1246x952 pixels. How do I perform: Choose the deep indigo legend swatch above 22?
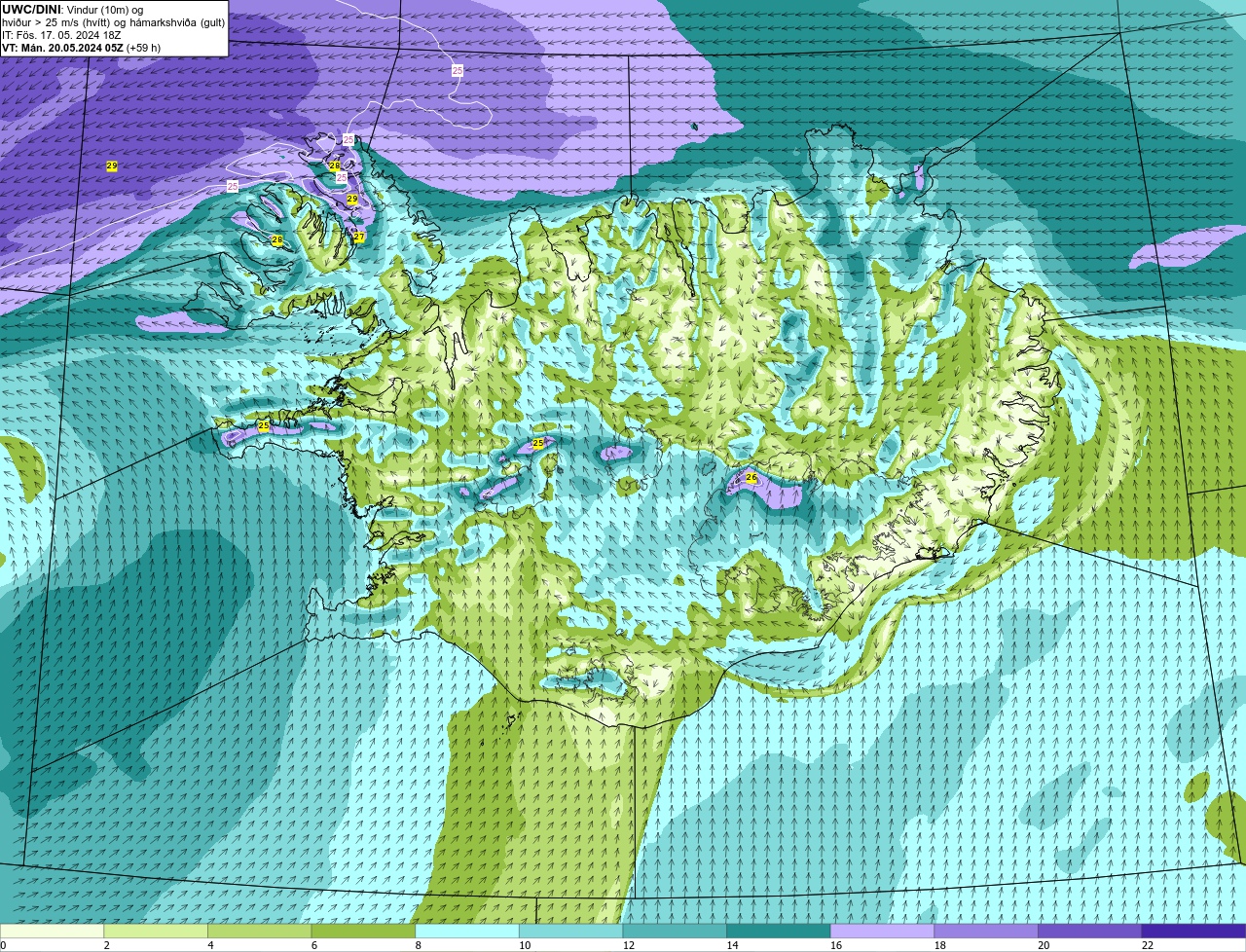(x=1194, y=931)
